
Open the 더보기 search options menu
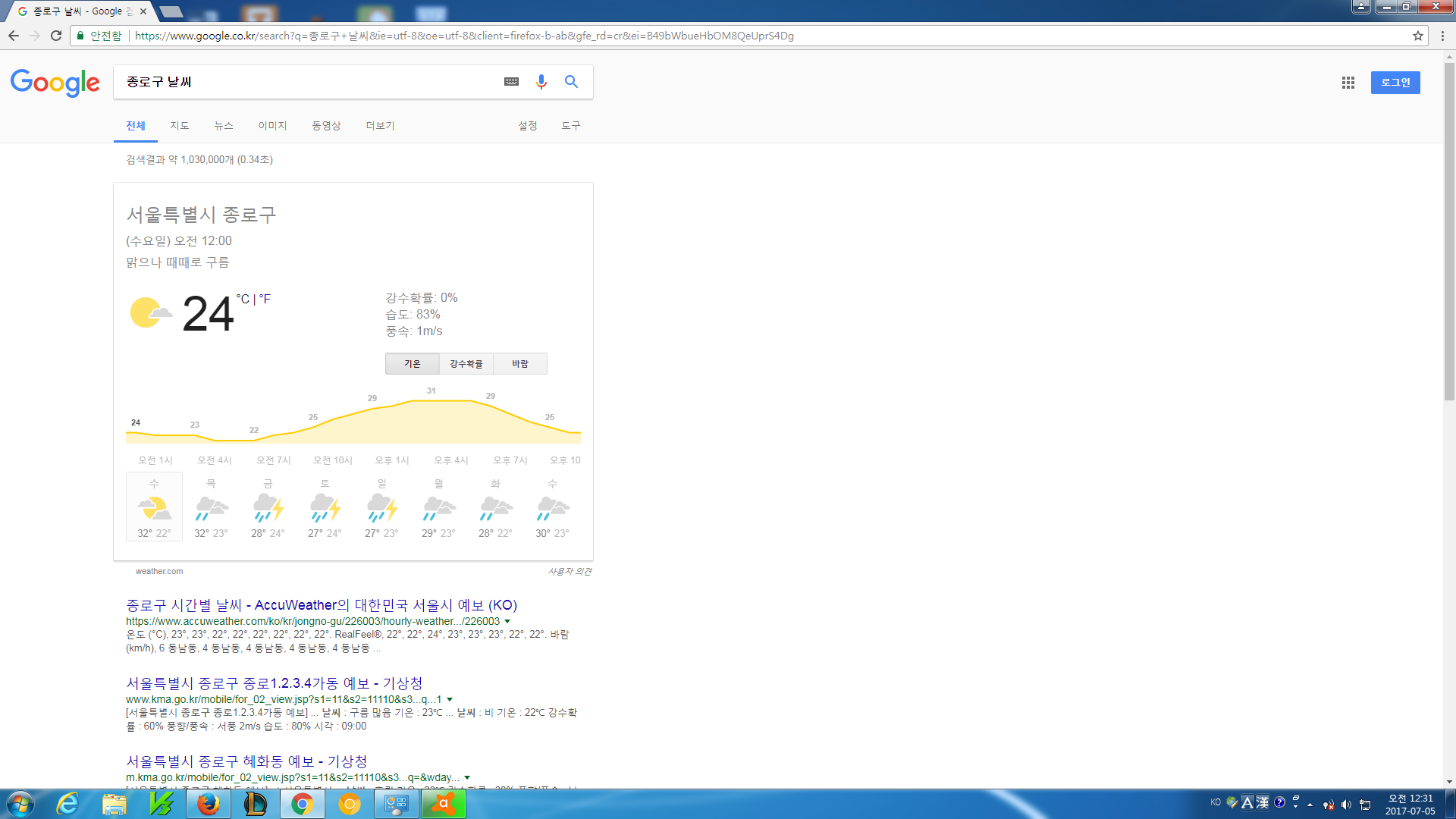click(x=380, y=126)
